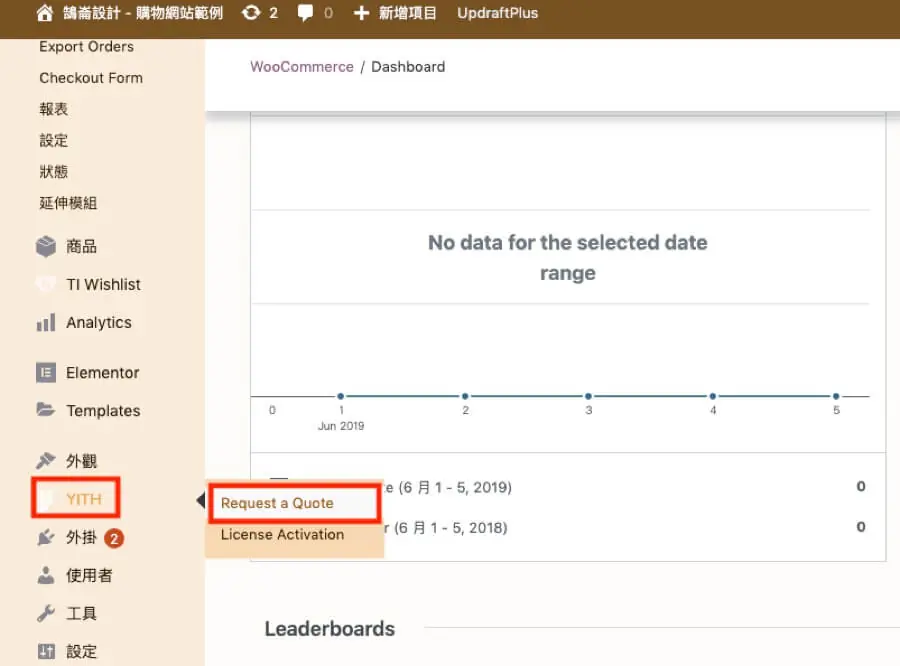Screen dimensions: 900x666
Task: Open Checkout Form in the sidebar
Action: [91, 78]
